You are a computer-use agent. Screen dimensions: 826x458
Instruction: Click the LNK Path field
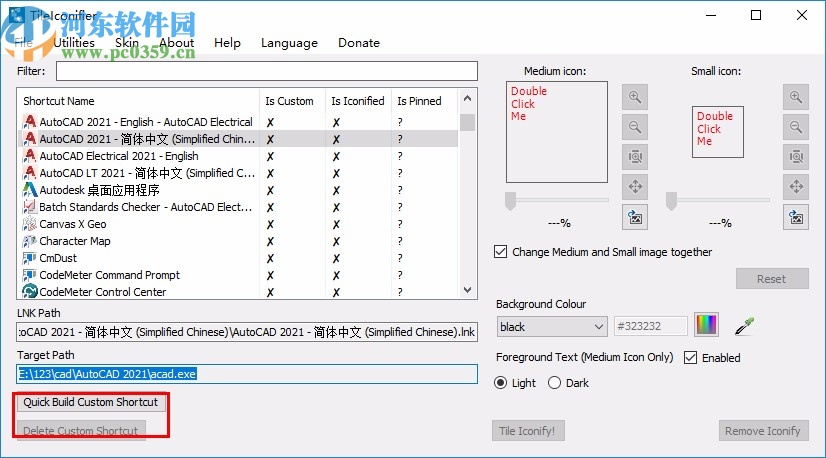[247, 332]
